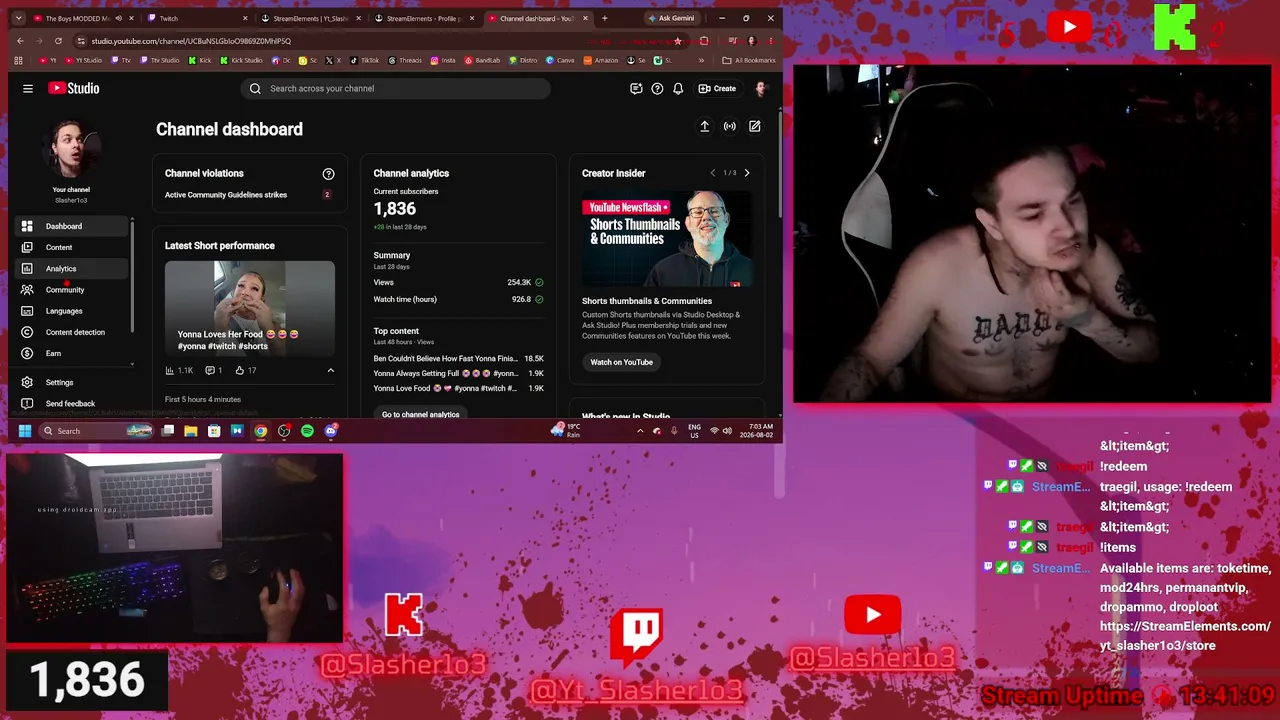This screenshot has height=720, width=1280.
Task: Collapse the Latest Short performance details
Action: click(331, 370)
